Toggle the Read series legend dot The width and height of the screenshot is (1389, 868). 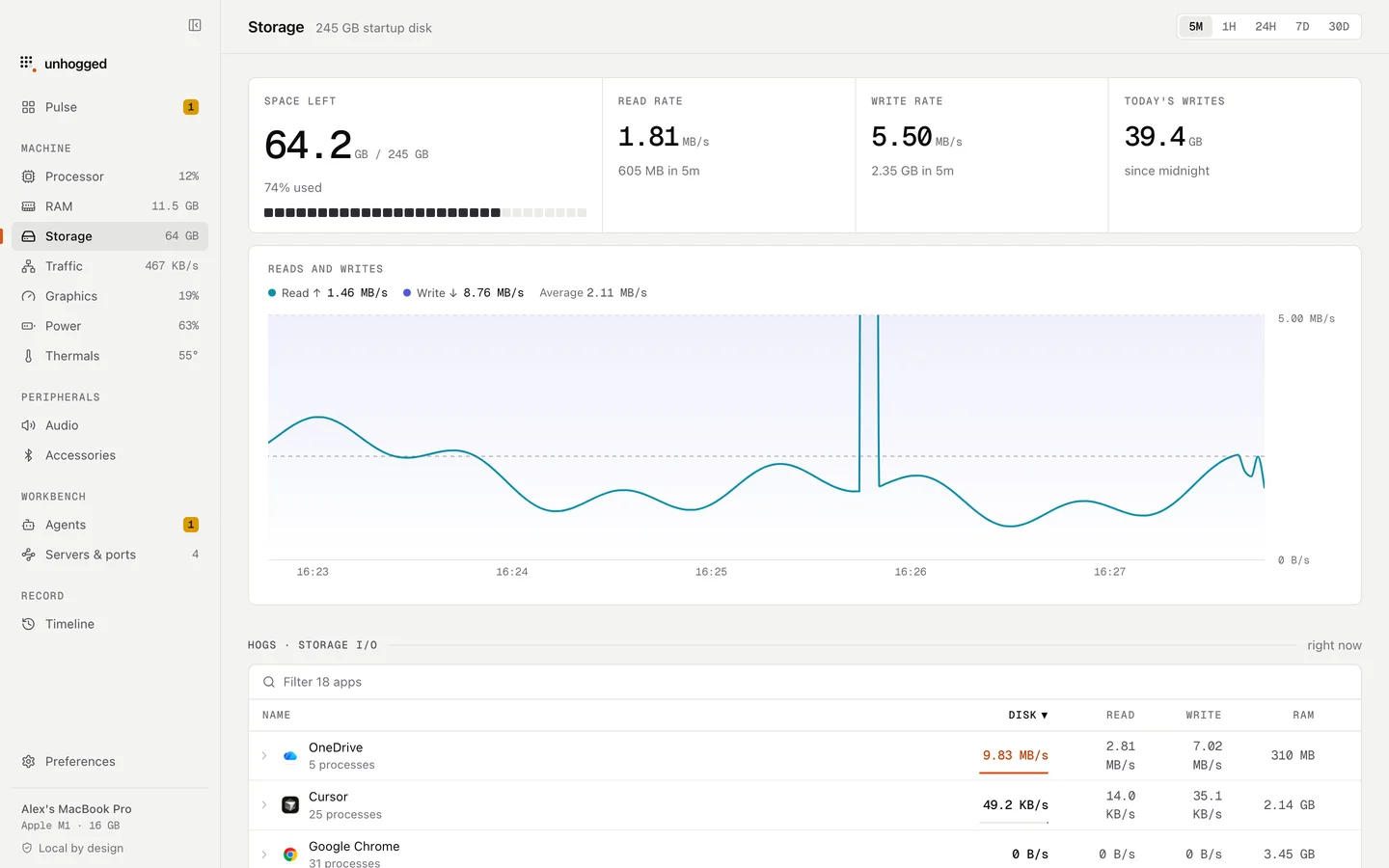pyautogui.click(x=272, y=293)
